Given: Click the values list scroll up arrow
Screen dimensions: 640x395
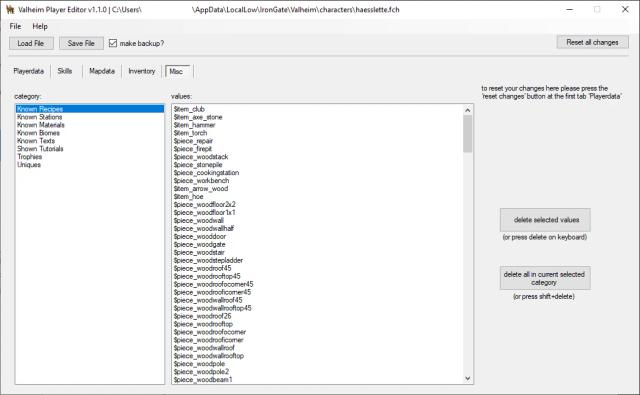Looking at the screenshot, I should pos(468,110).
